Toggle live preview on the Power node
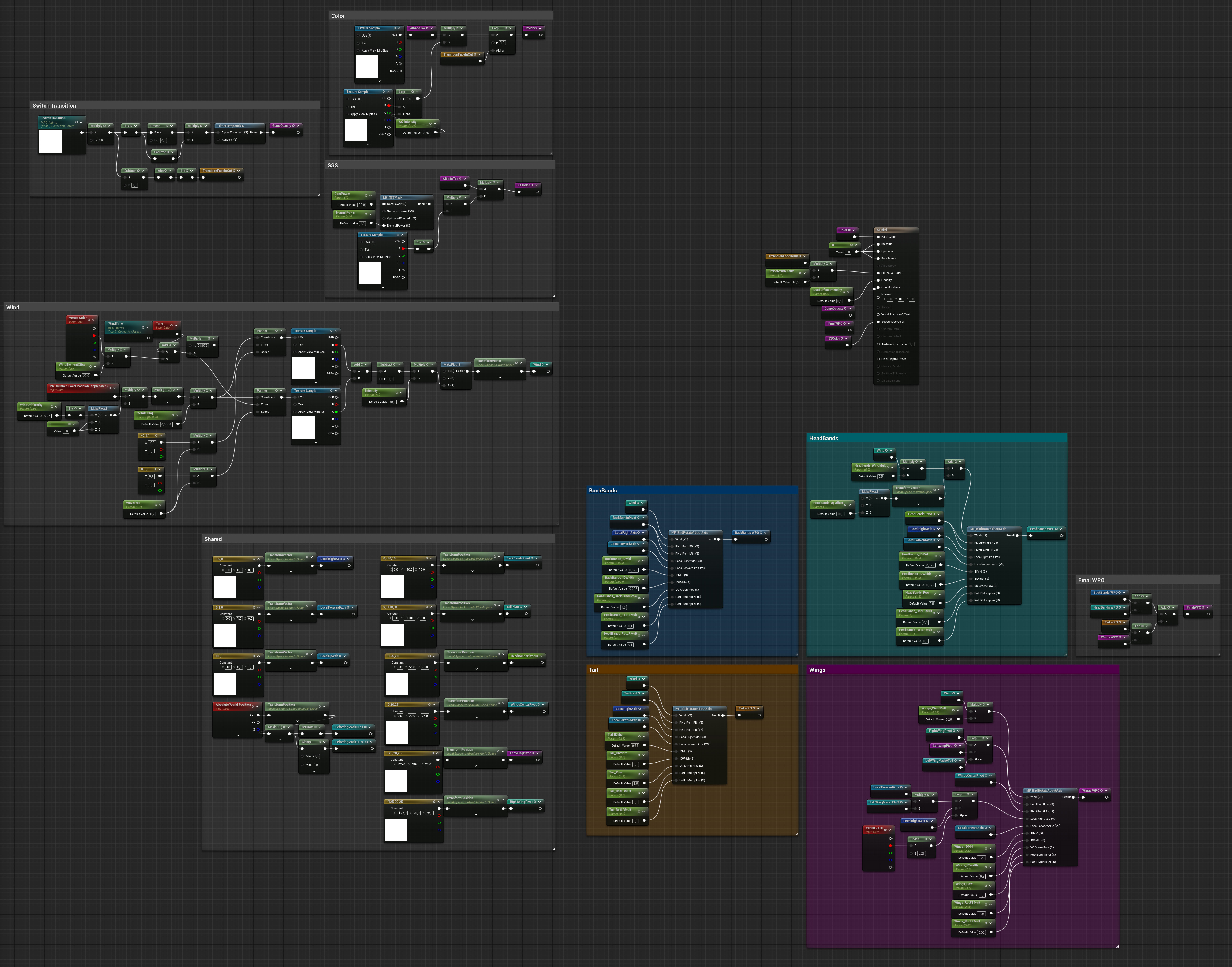 (x=168, y=126)
